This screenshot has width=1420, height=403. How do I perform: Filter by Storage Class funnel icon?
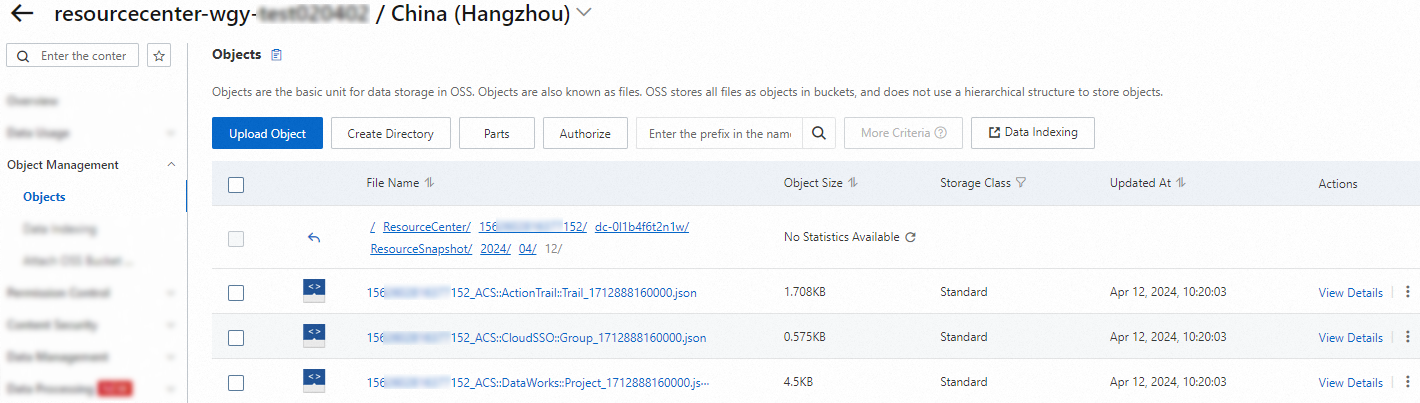pyautogui.click(x=1020, y=183)
